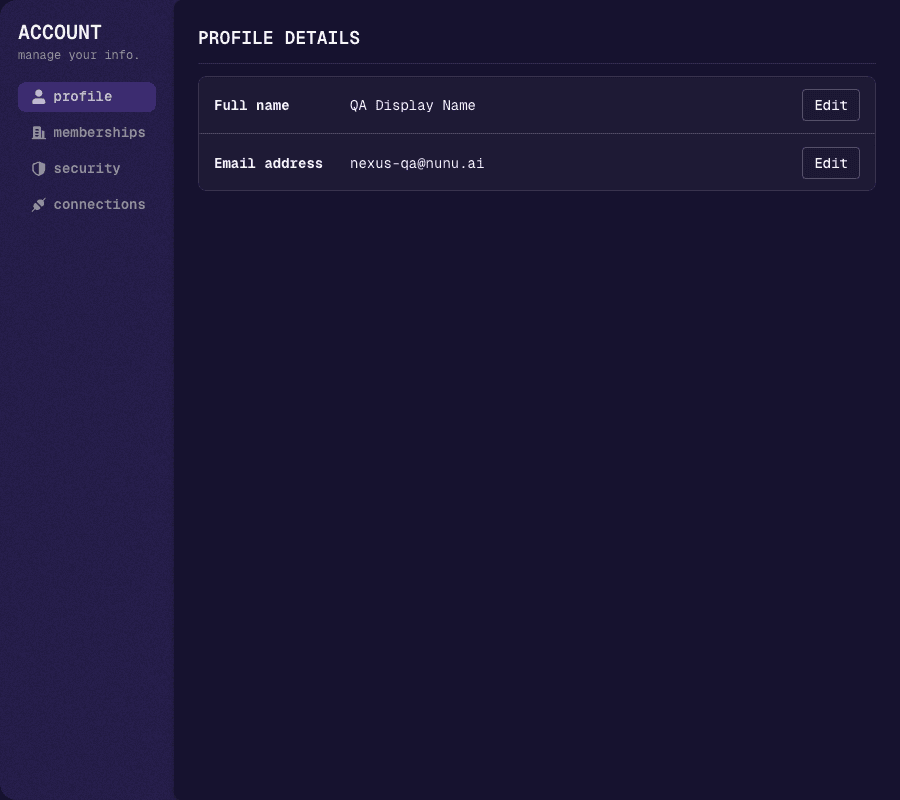The height and width of the screenshot is (800, 900).
Task: Select the 'nexus-qa@nunu.ai' email text
Action: tap(417, 164)
